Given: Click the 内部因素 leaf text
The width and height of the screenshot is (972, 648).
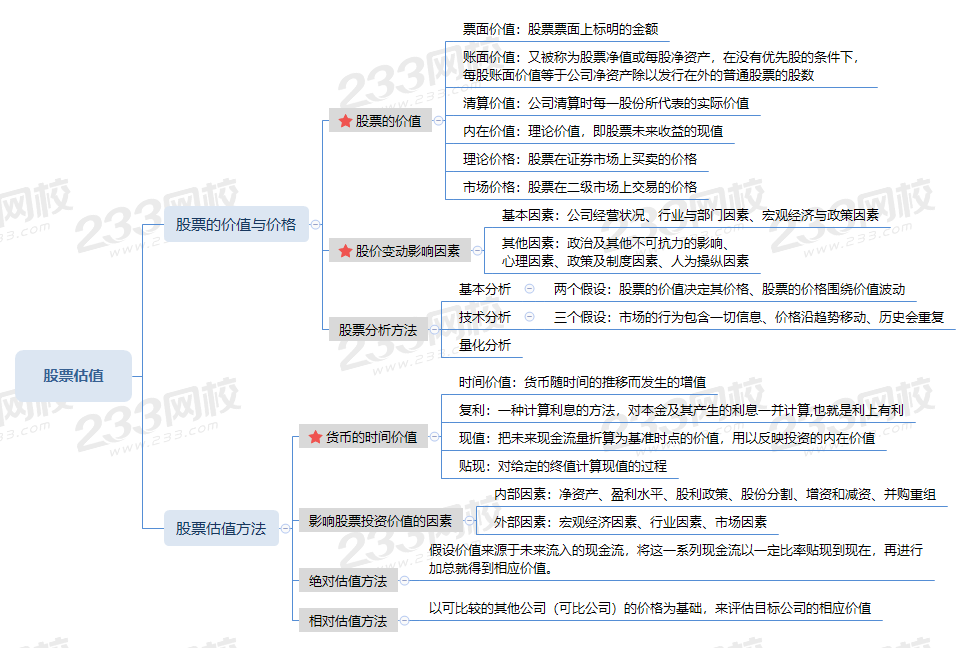Looking at the screenshot, I should (715, 494).
